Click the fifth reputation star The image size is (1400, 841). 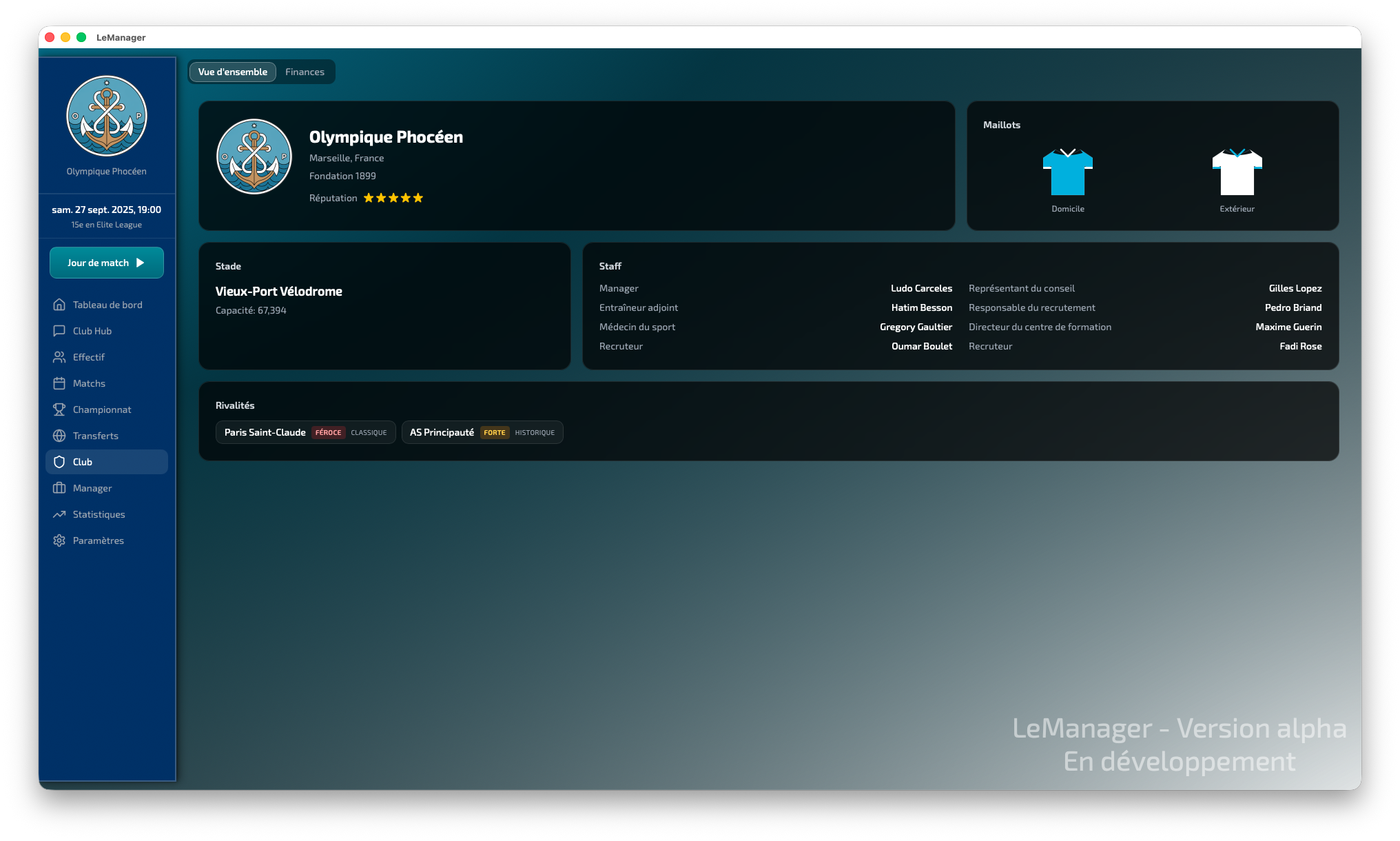[418, 198]
